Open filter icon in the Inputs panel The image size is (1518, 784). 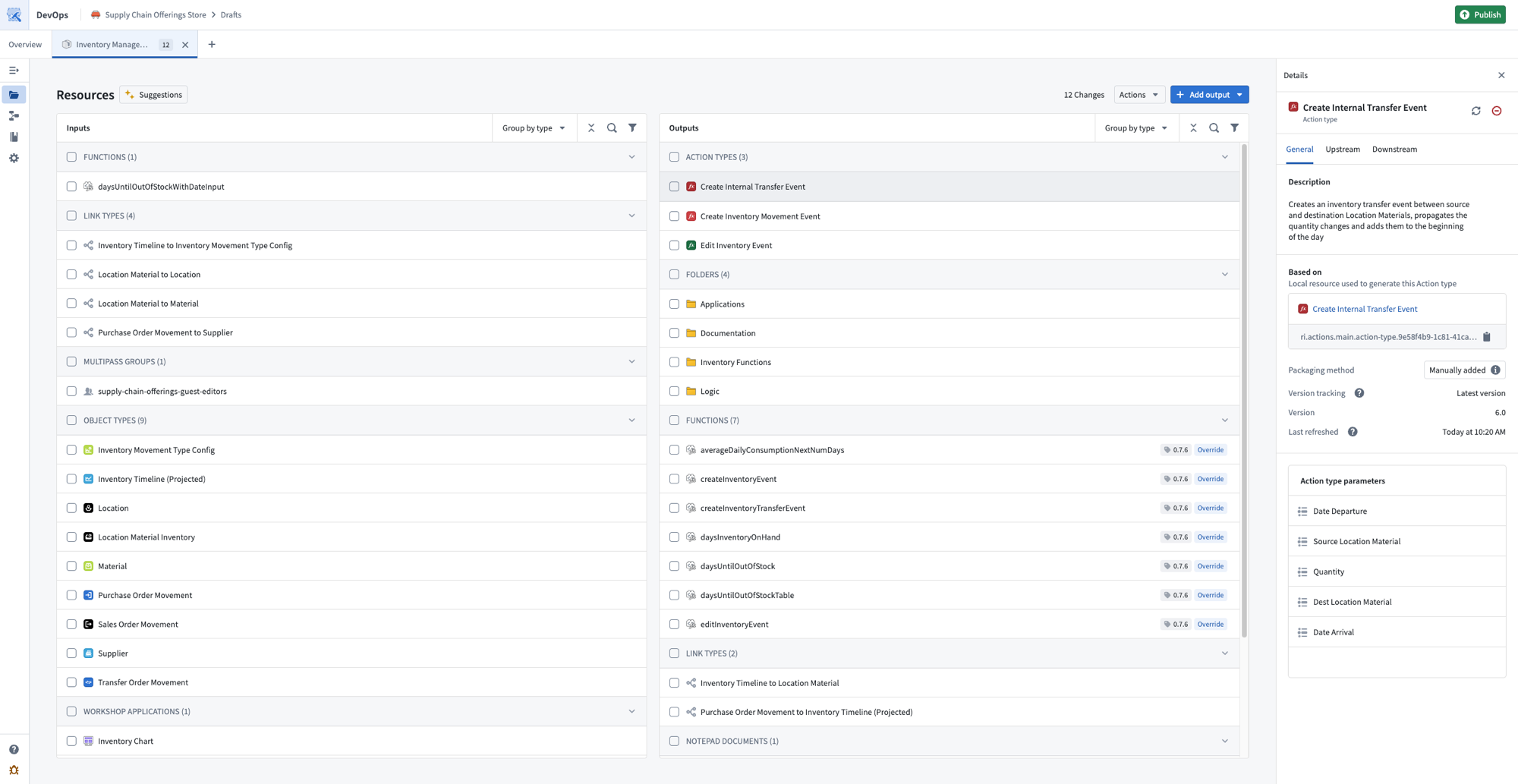tap(632, 128)
